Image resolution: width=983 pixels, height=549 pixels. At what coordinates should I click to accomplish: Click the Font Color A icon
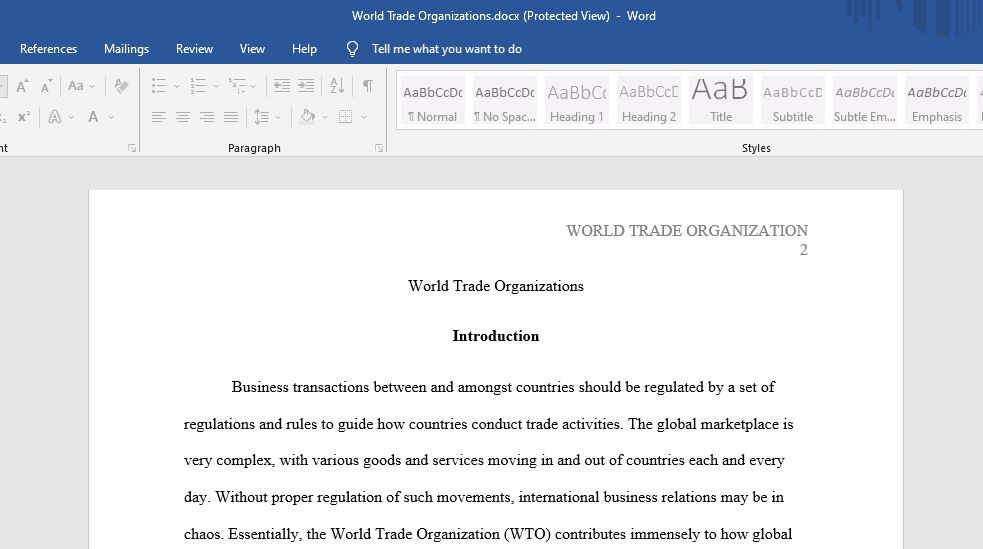pos(93,117)
